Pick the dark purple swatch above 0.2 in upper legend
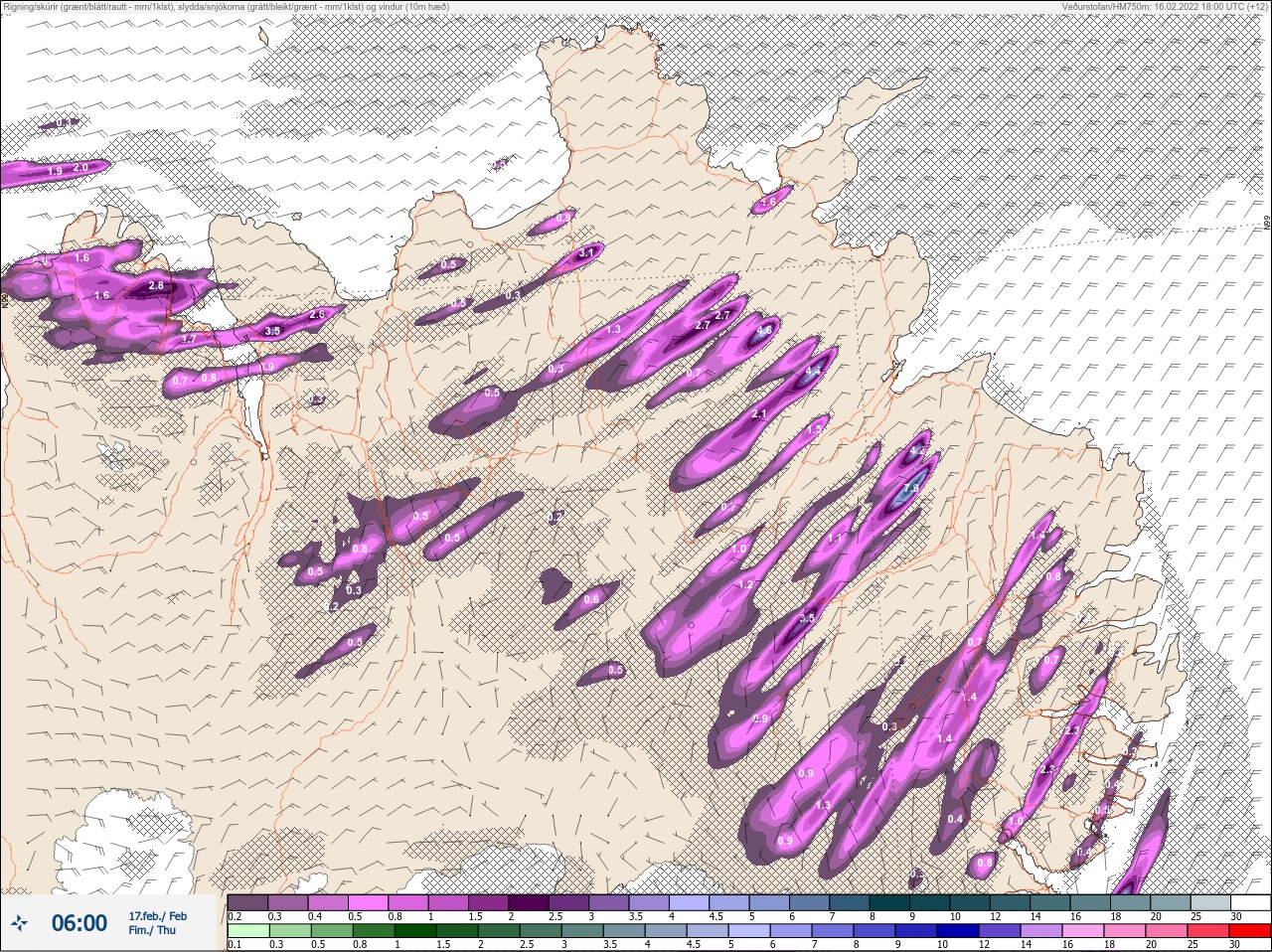The image size is (1272, 952). tap(247, 902)
